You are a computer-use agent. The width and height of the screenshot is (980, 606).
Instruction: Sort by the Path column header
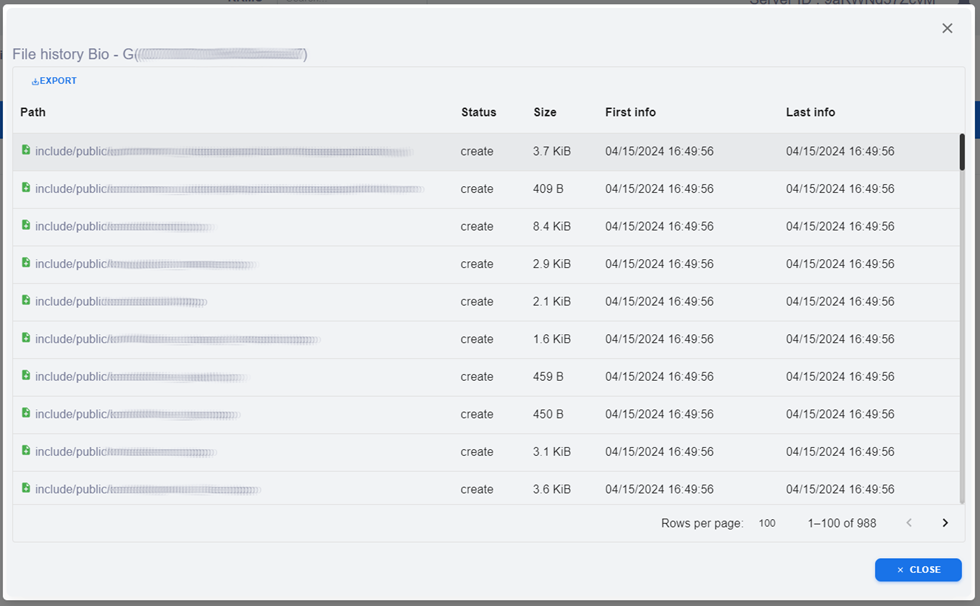click(33, 112)
